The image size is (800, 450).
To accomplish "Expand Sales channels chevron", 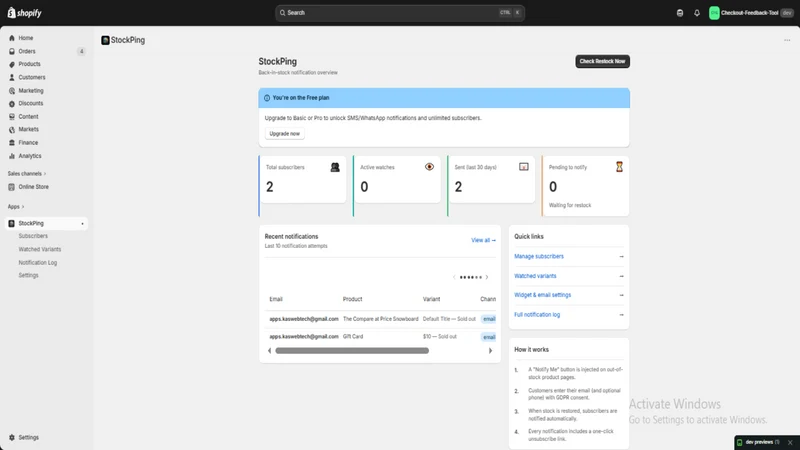I will 45,174.
